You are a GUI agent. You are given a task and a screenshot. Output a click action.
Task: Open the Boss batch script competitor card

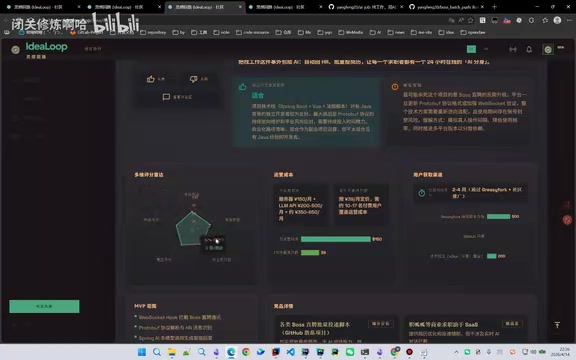click(336, 330)
